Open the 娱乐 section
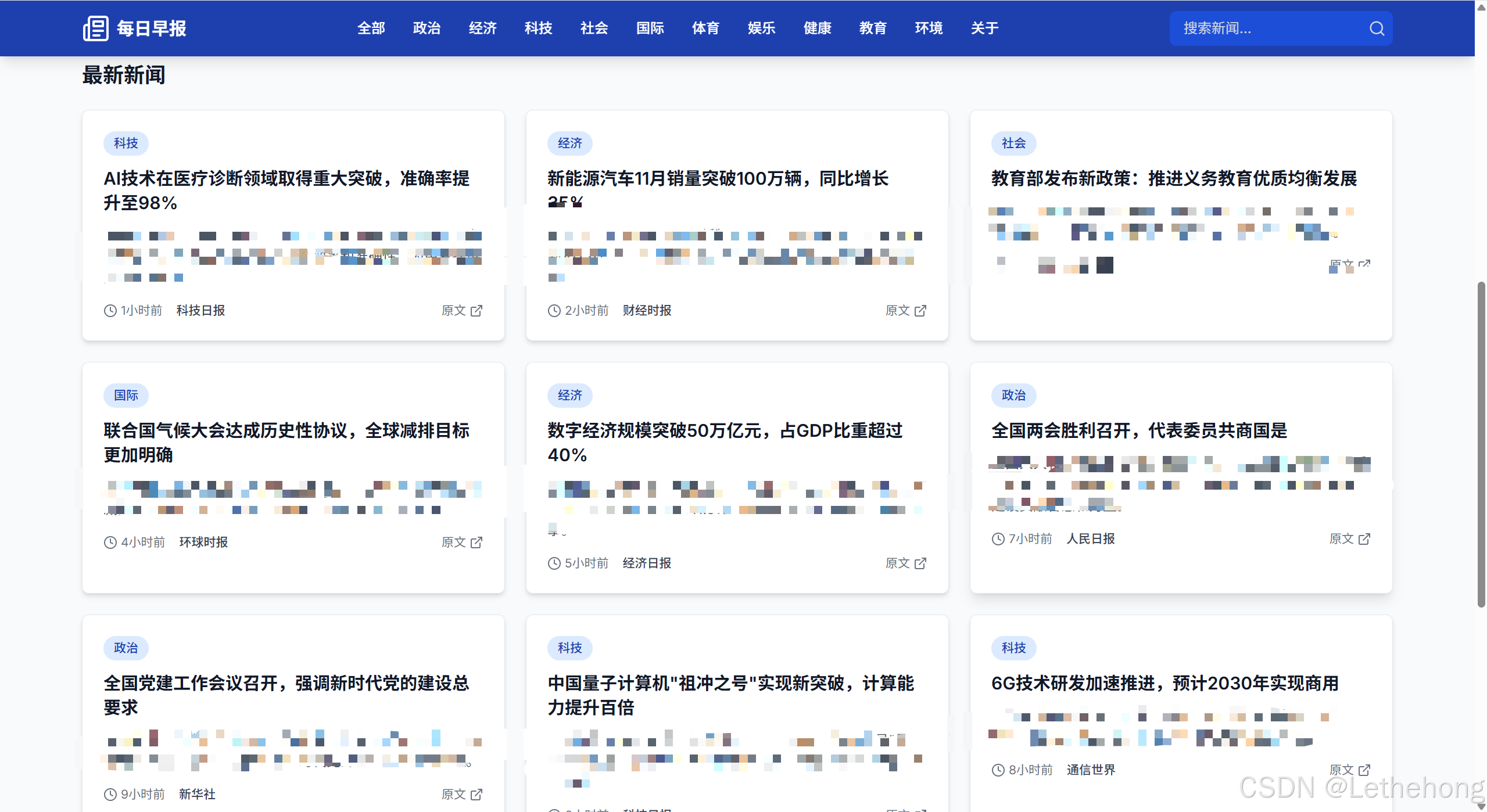The image size is (1487, 812). click(761, 28)
